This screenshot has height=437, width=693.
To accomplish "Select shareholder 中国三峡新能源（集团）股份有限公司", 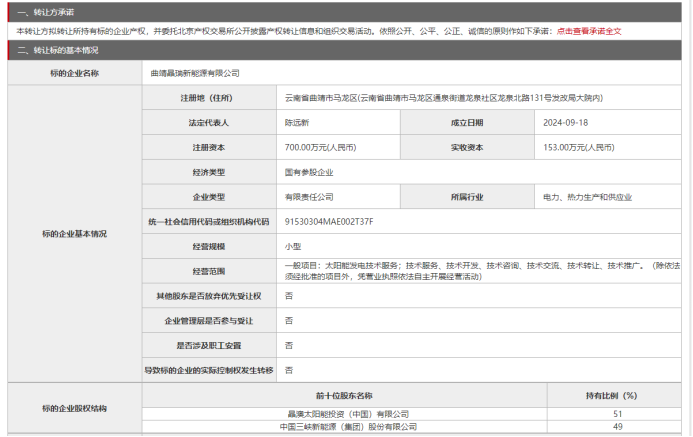I will (348, 427).
